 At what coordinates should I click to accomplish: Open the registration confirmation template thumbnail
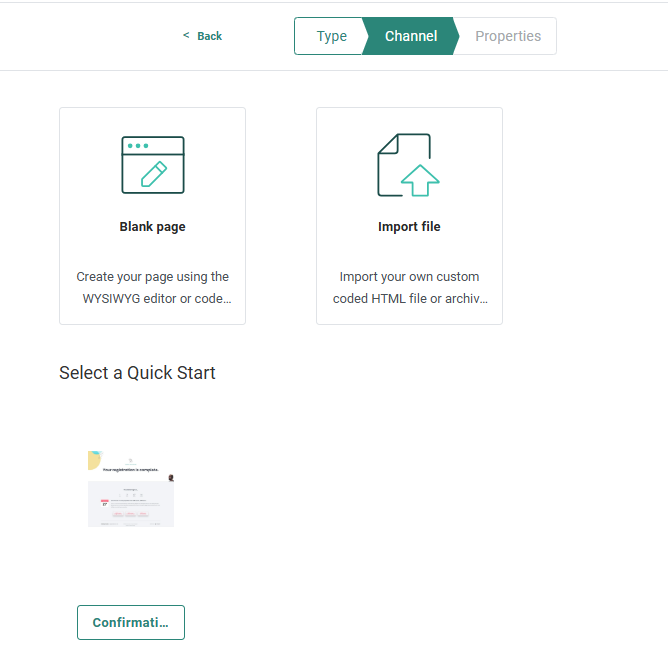tap(131, 489)
